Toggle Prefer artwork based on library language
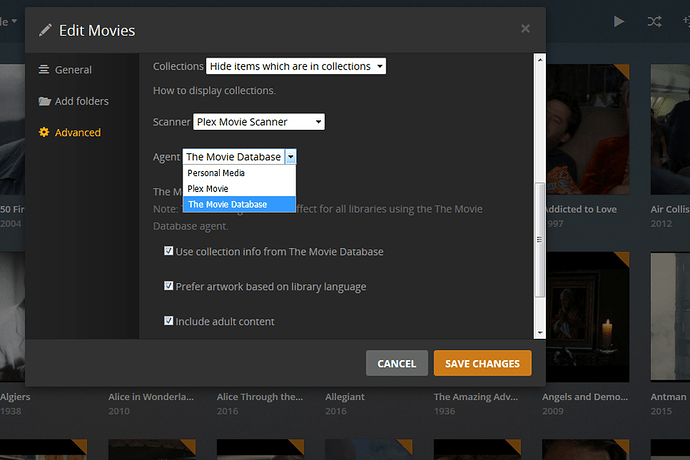 168,286
